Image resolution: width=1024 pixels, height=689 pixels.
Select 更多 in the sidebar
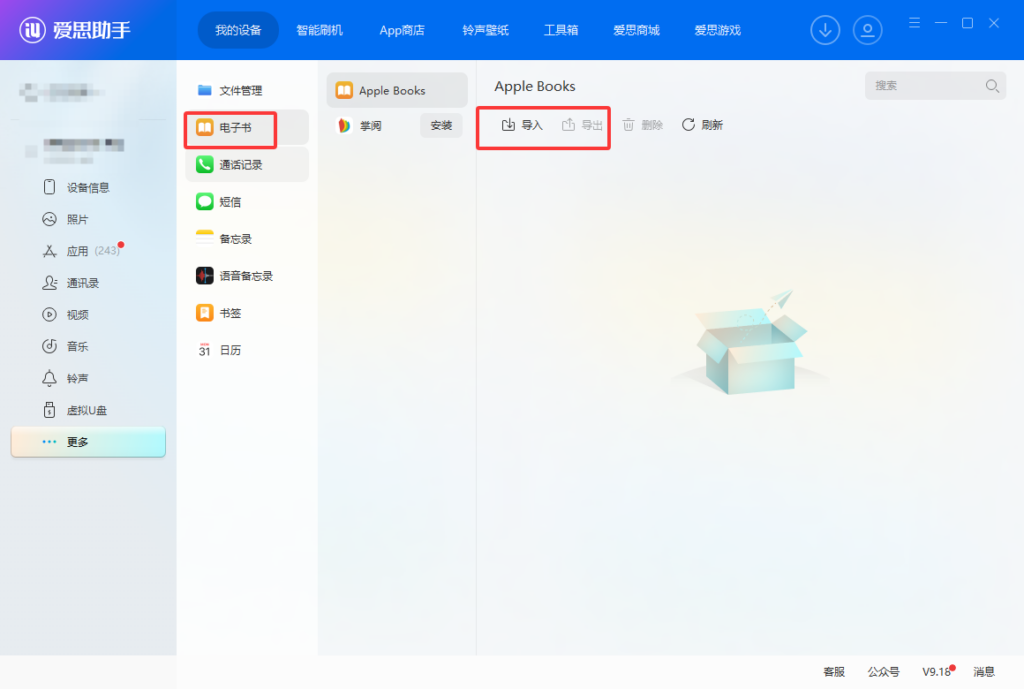tap(88, 442)
